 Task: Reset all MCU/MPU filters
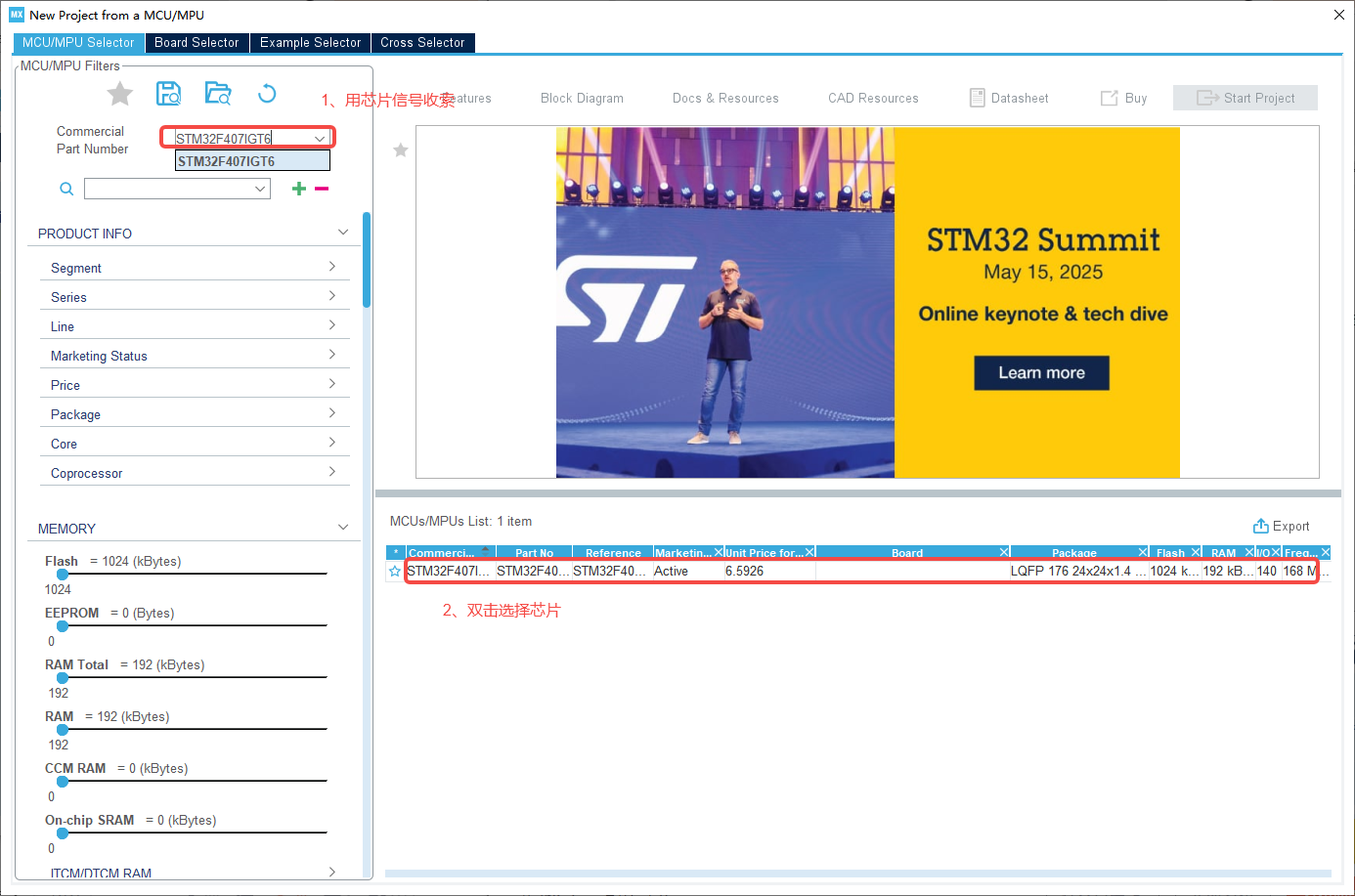pos(265,93)
